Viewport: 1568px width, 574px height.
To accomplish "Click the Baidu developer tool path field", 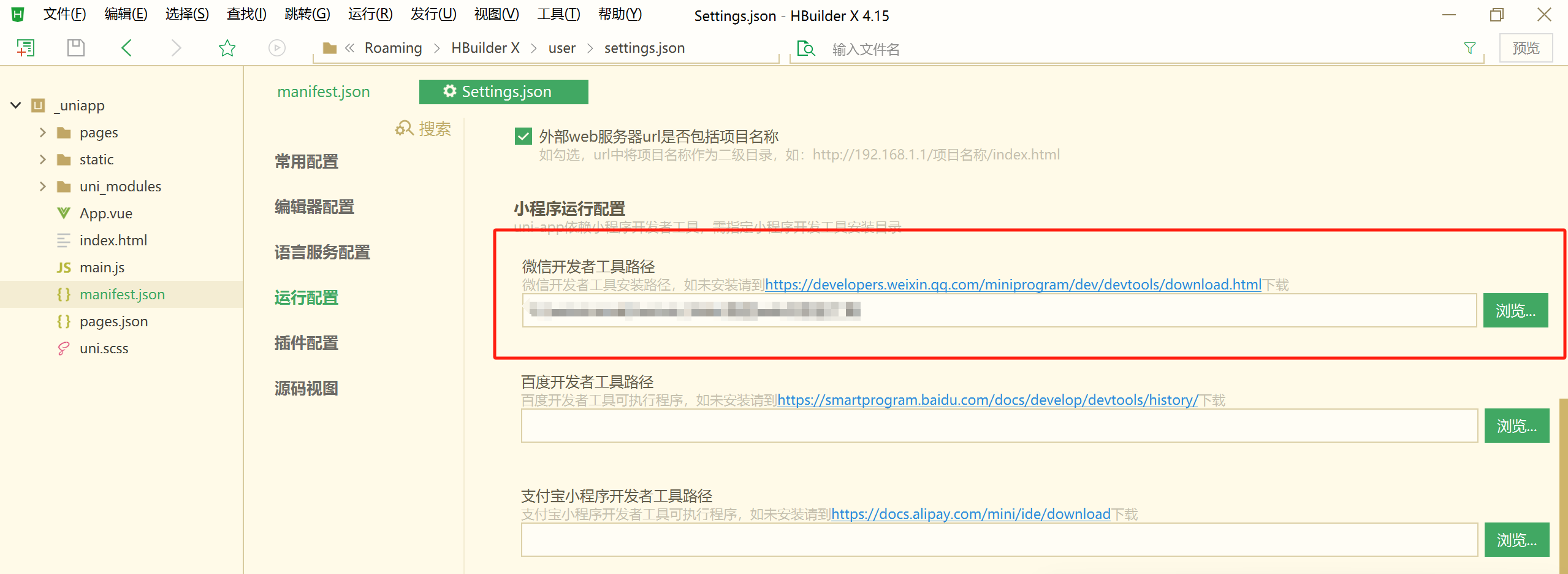I will click(999, 426).
